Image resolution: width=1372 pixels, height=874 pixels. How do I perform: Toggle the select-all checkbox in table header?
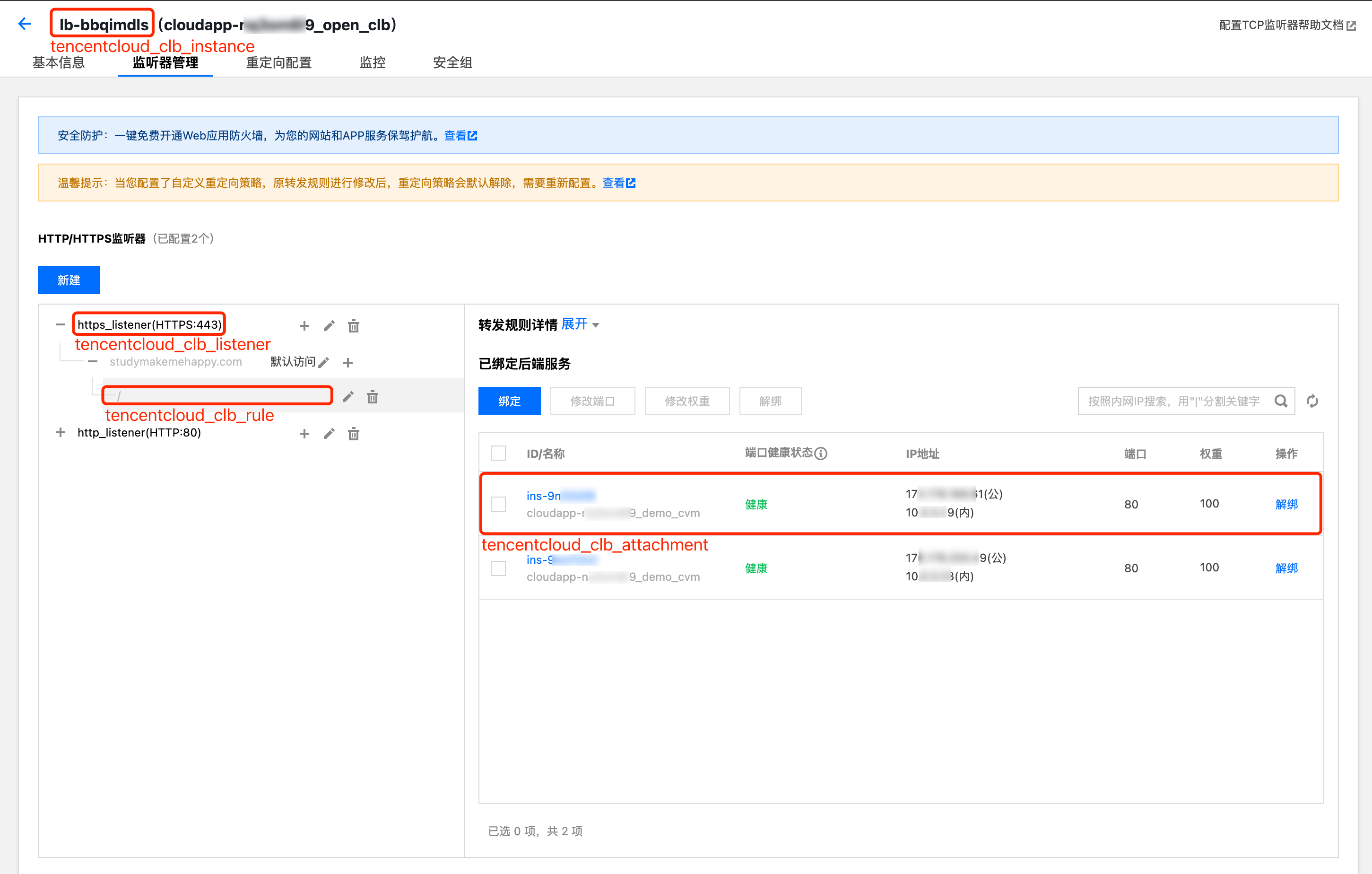[498, 453]
